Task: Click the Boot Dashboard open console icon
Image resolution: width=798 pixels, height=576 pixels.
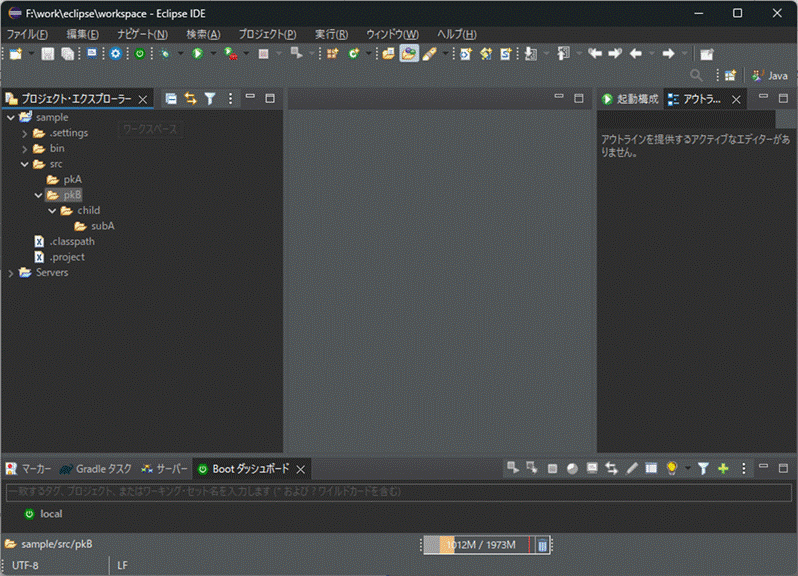Action: 592,468
